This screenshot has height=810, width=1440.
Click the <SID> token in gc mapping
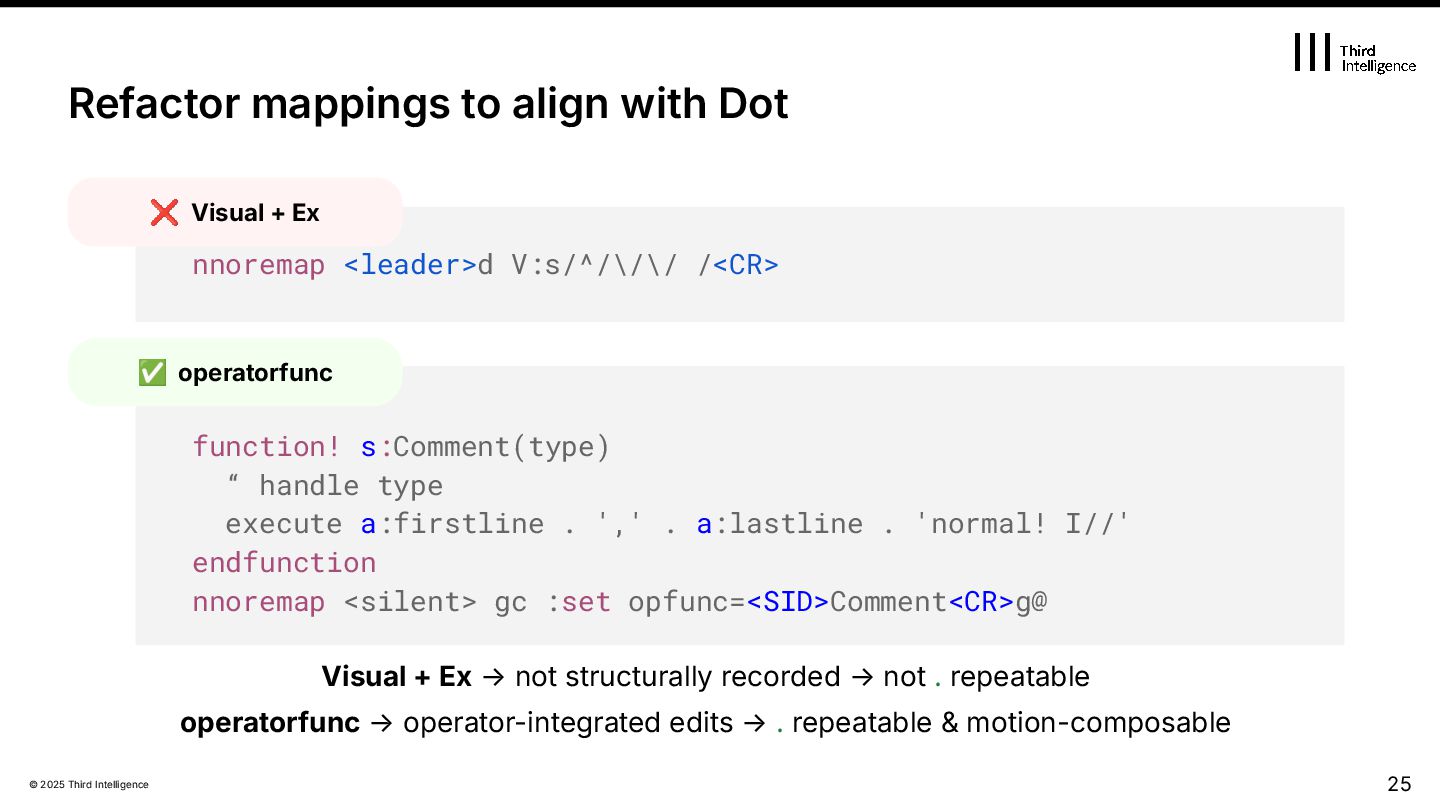[787, 602]
